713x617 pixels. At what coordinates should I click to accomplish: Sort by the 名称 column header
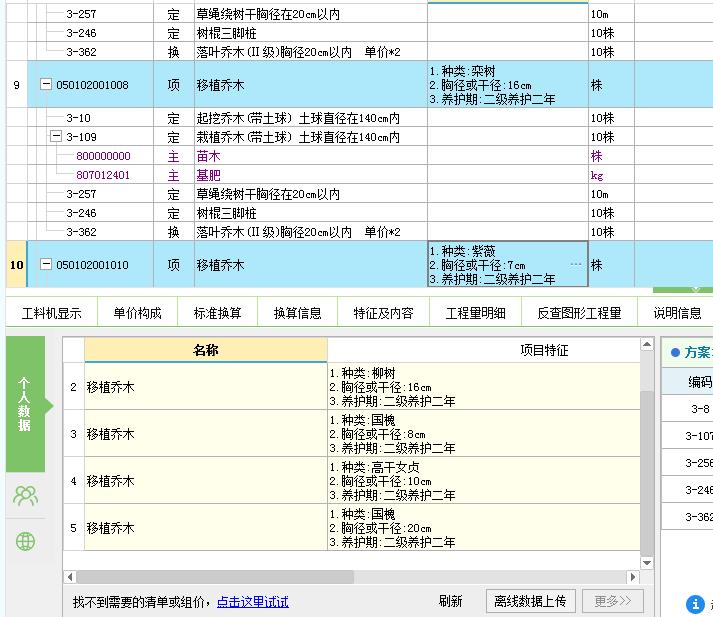pyautogui.click(x=206, y=350)
